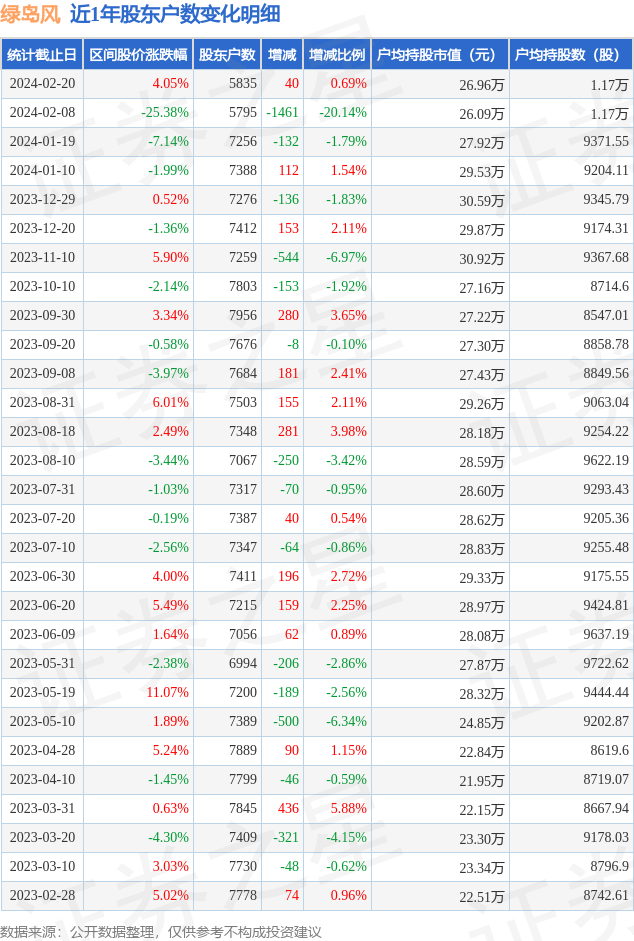This screenshot has height=941, width=634.
Task: Select the 2023-02-28 date in last row
Action: click(41, 896)
